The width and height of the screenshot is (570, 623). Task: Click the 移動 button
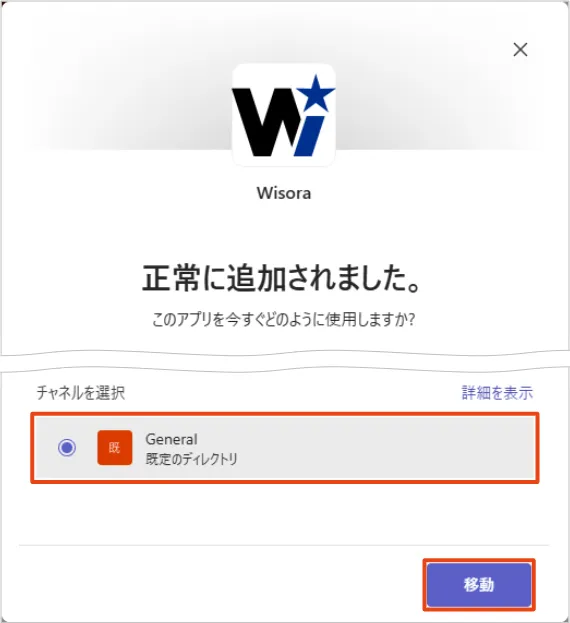click(x=479, y=584)
